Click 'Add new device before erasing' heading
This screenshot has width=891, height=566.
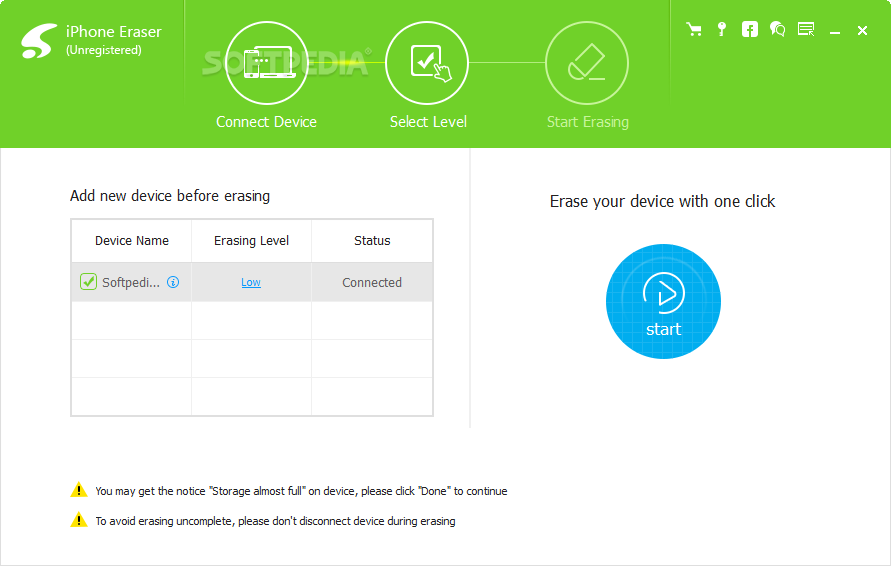click(170, 196)
